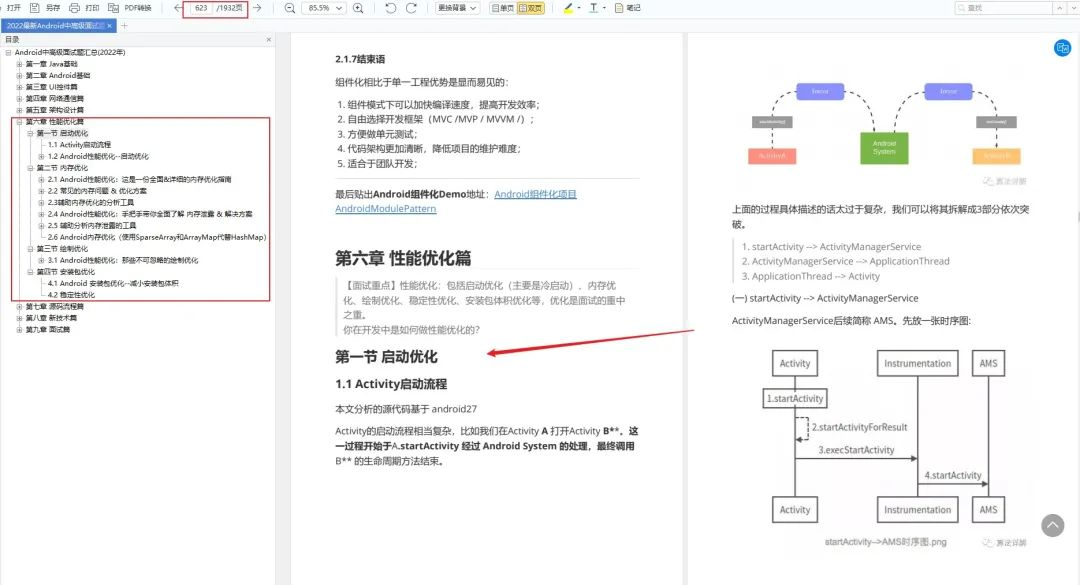Expand 第九章 面试篇 tree node
Screen dimensions: 1080x585
coord(19,330)
